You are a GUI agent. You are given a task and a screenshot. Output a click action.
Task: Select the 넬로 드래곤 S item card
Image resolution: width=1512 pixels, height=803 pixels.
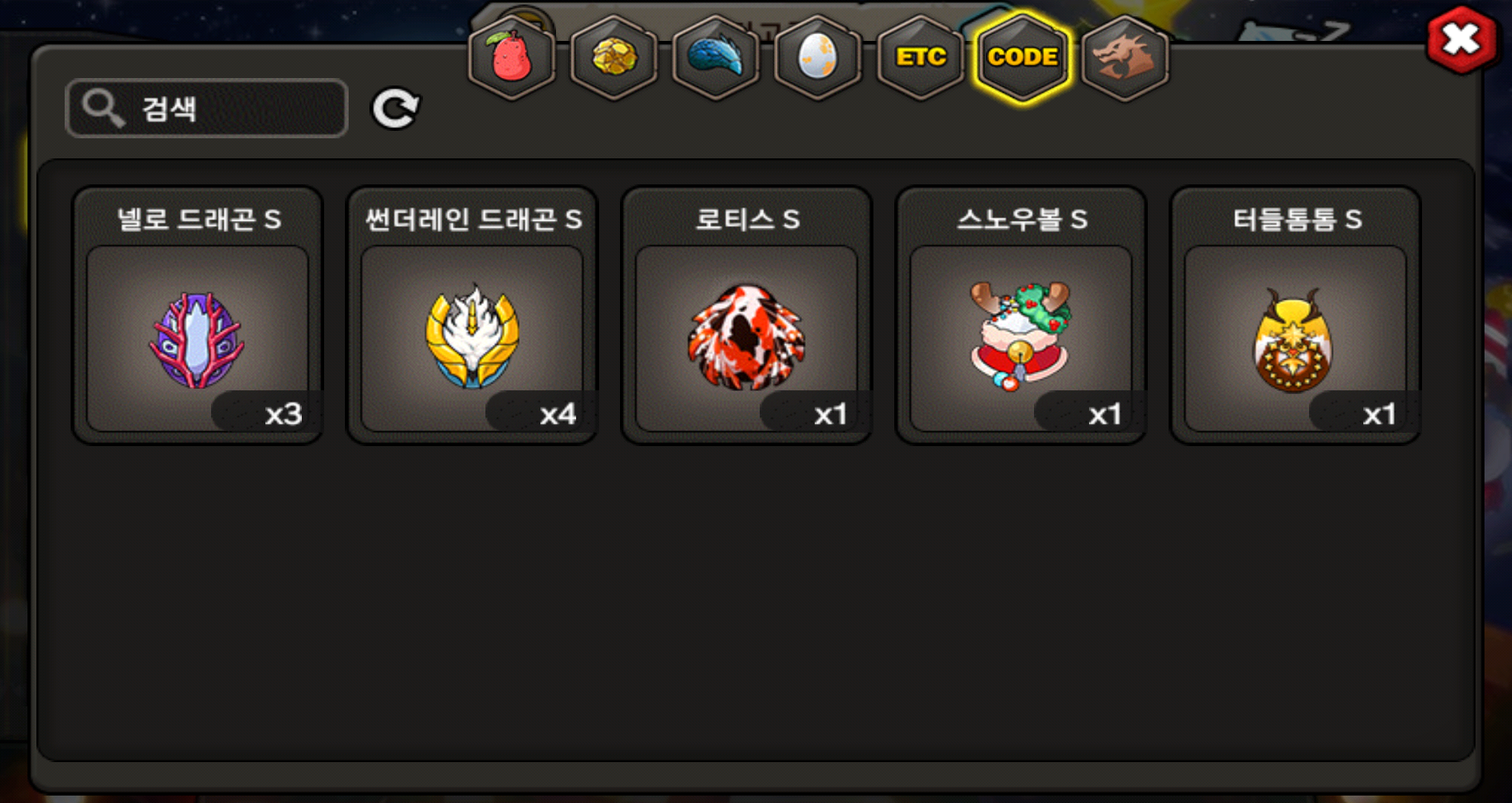point(198,315)
